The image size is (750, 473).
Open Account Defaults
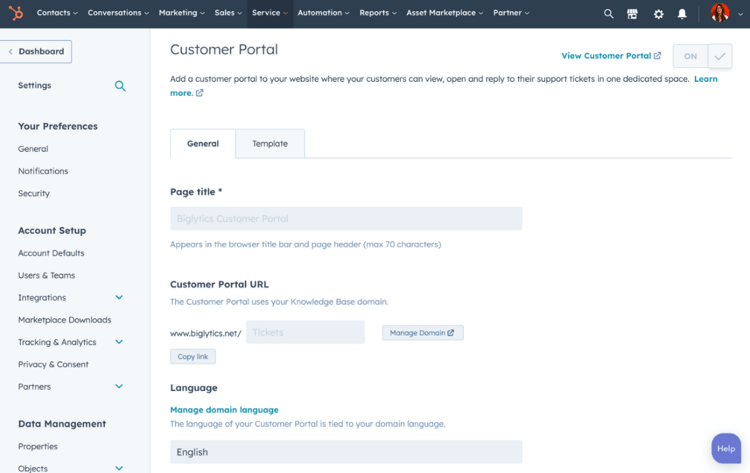tap(51, 253)
